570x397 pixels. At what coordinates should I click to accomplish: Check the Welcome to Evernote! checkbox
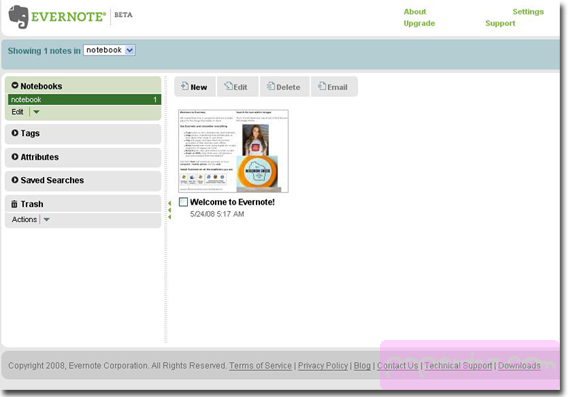[x=184, y=202]
